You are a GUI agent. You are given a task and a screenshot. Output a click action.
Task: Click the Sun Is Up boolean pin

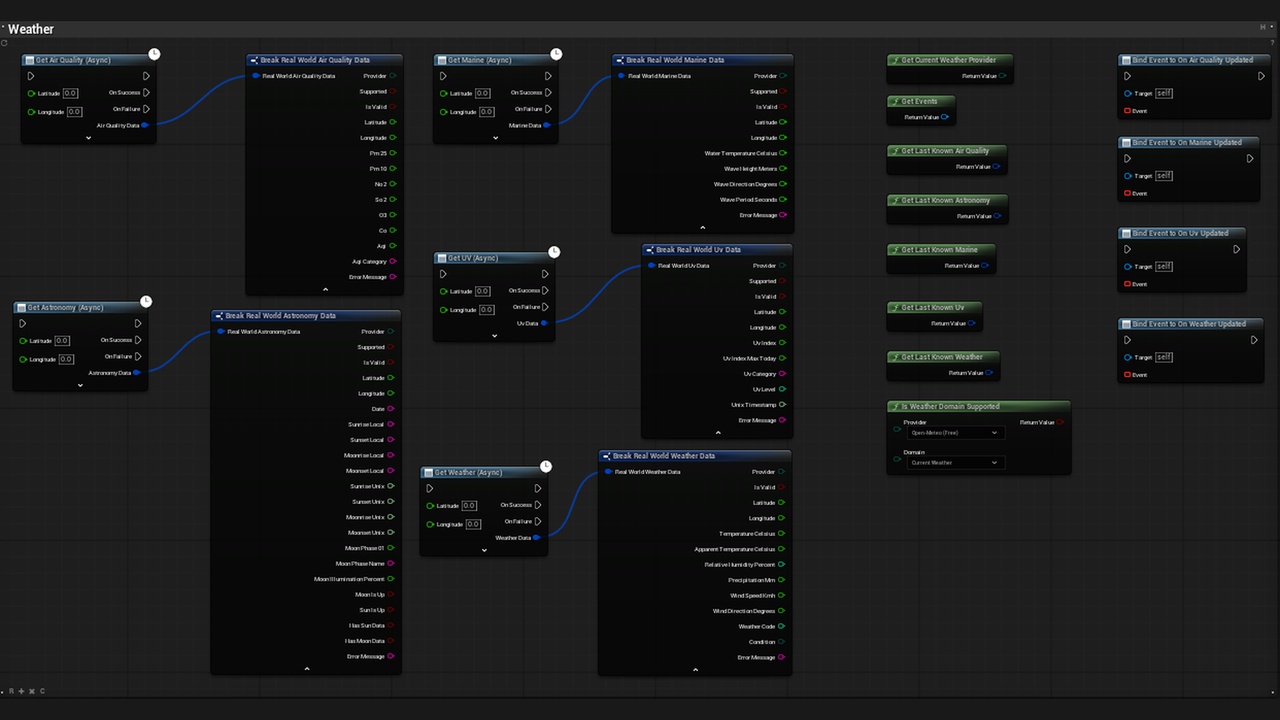(x=390, y=609)
